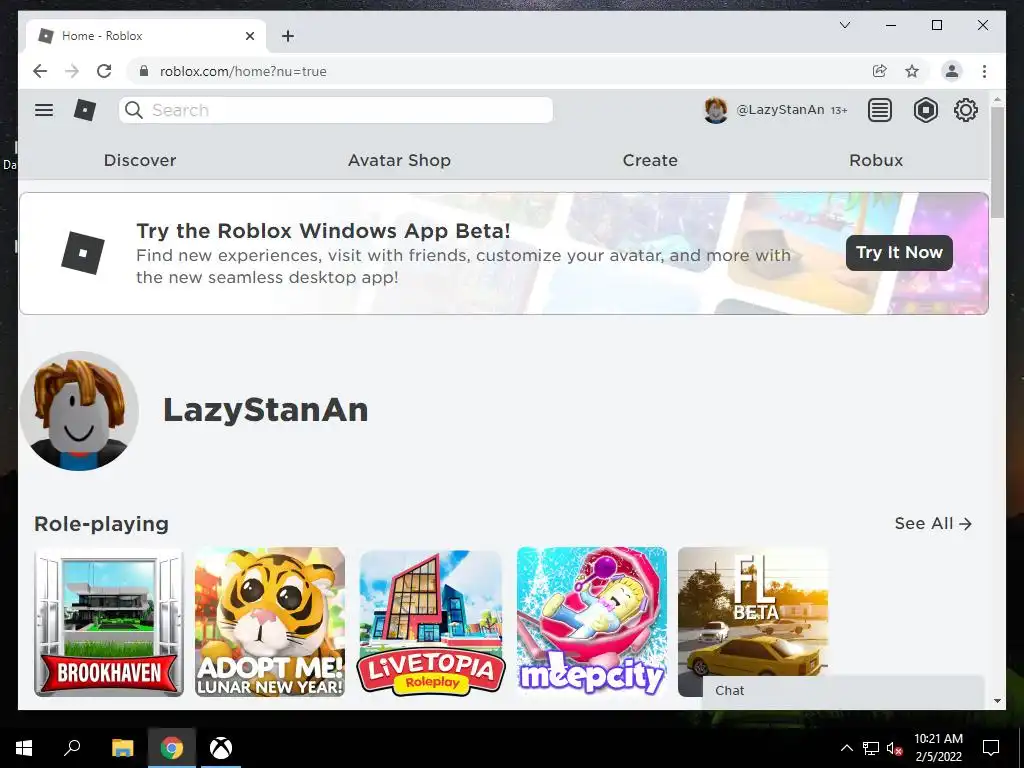
Task: Open the Discover tab
Action: point(140,160)
